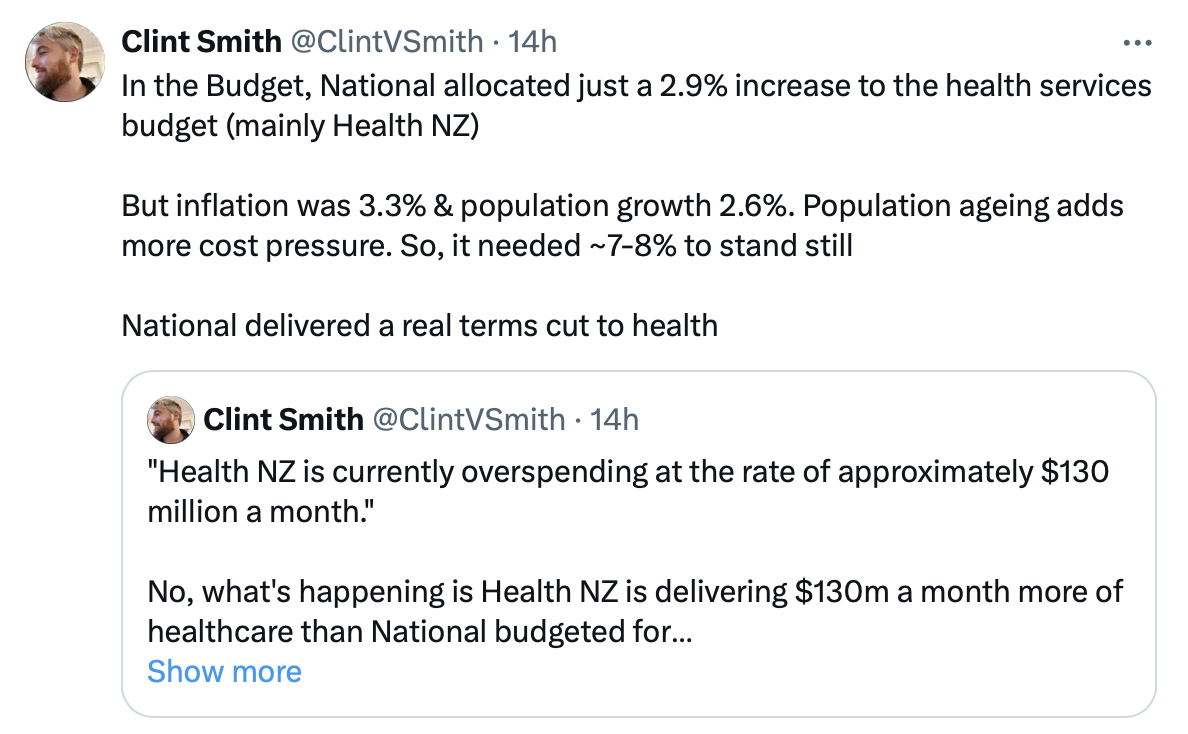Click the line starting "But inflation was 3.3%"
The image size is (1188, 734).
tap(622, 206)
